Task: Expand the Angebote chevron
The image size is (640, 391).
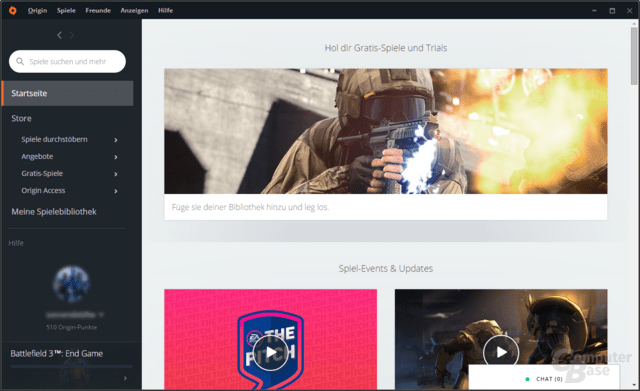Action: point(116,157)
